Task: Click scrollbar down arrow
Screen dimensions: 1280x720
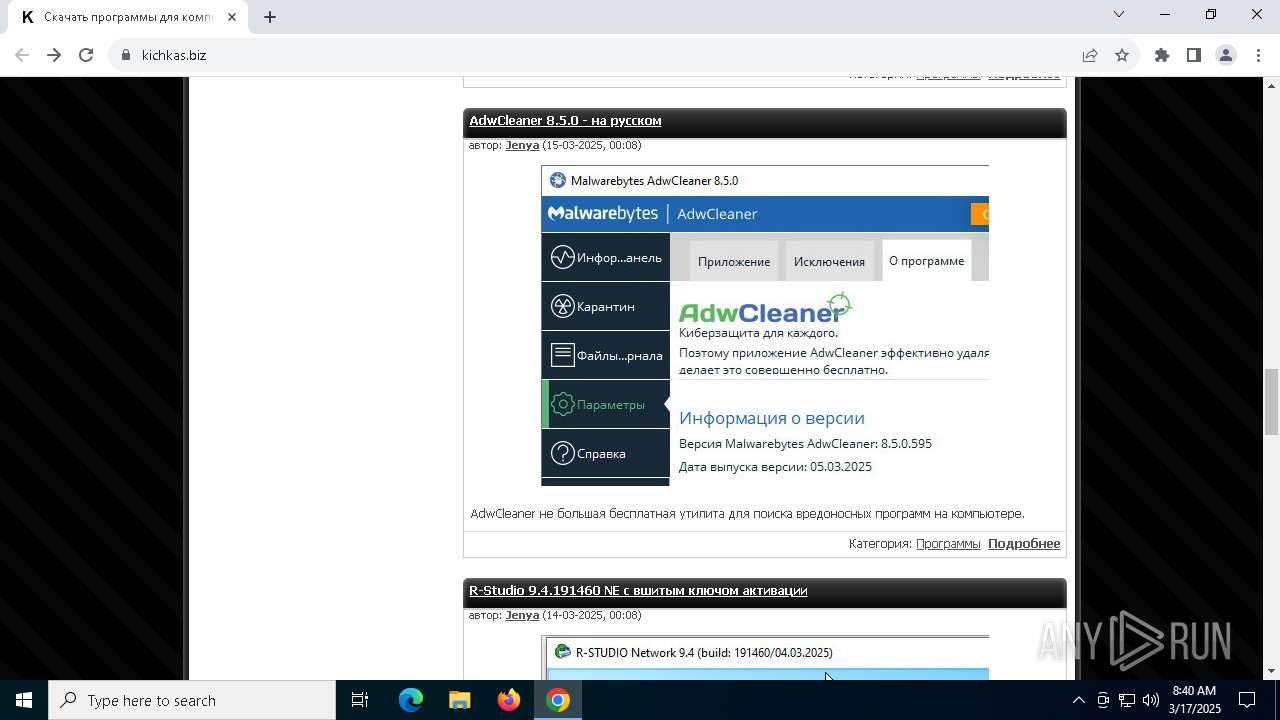Action: coord(1271,671)
